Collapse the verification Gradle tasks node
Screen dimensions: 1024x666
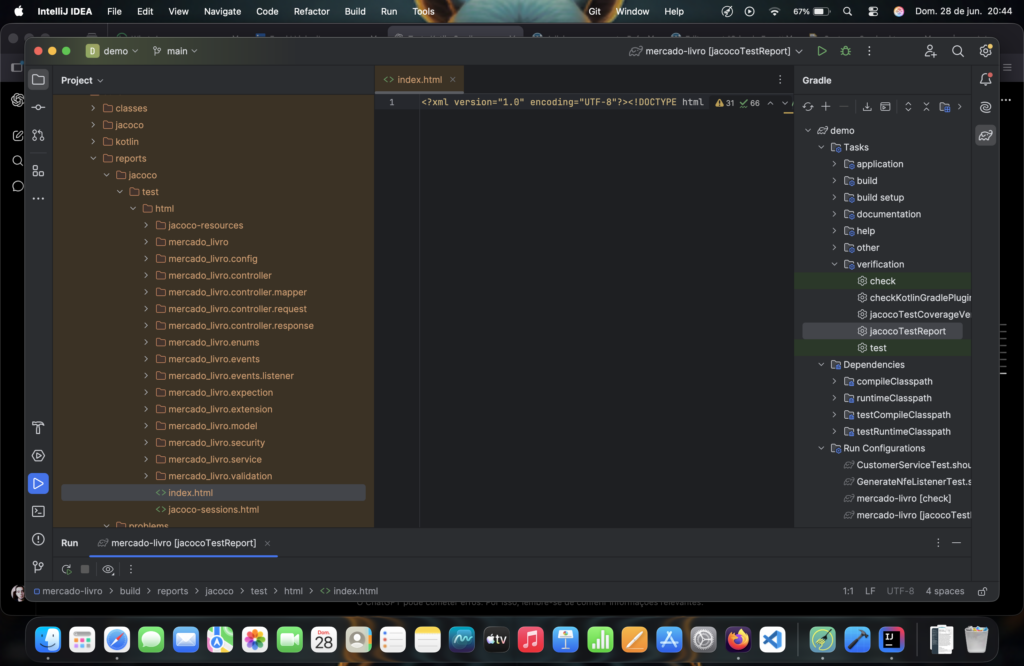tap(834, 264)
